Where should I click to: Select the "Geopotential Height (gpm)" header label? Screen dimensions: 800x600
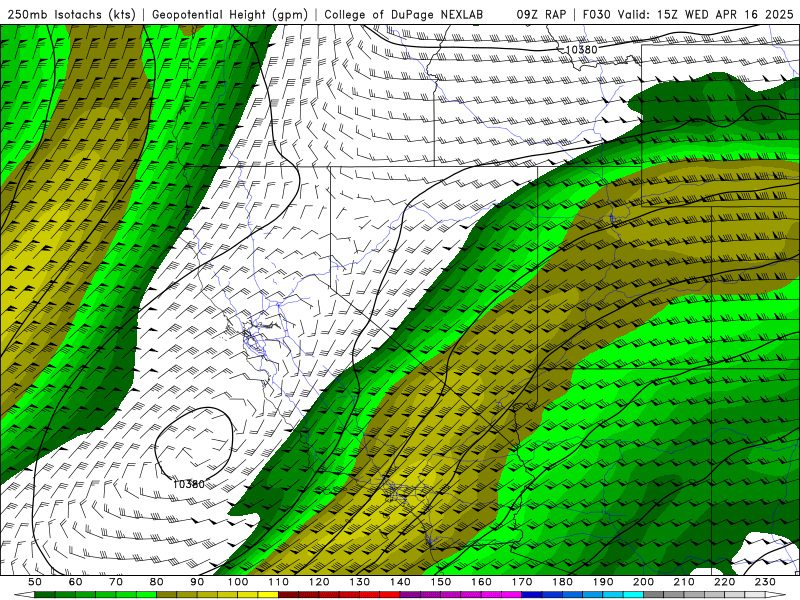[x=230, y=14]
